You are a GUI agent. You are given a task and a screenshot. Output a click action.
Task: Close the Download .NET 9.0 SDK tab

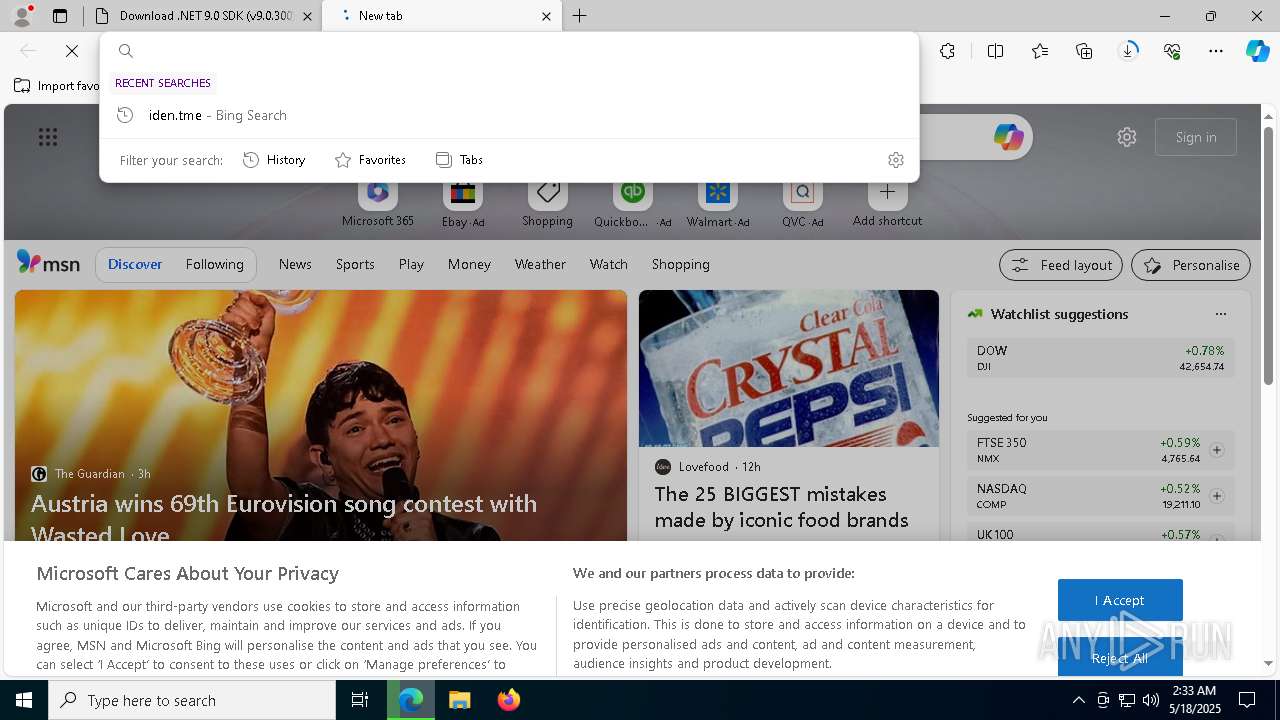point(307,16)
